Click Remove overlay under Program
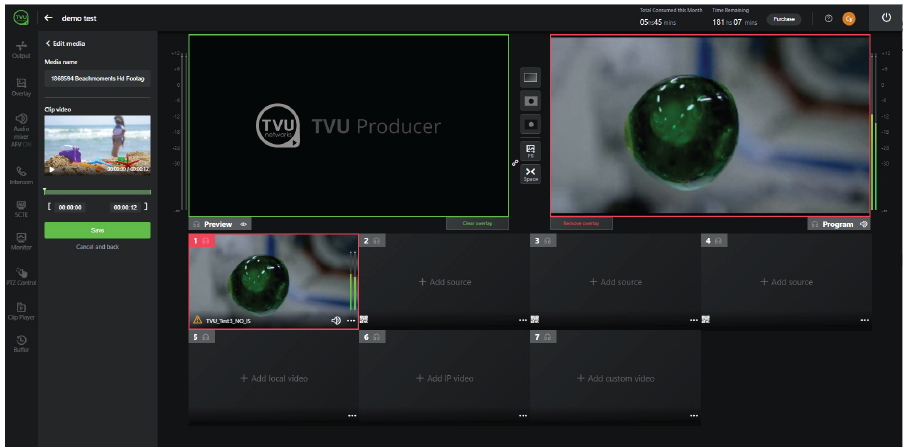 (x=581, y=223)
